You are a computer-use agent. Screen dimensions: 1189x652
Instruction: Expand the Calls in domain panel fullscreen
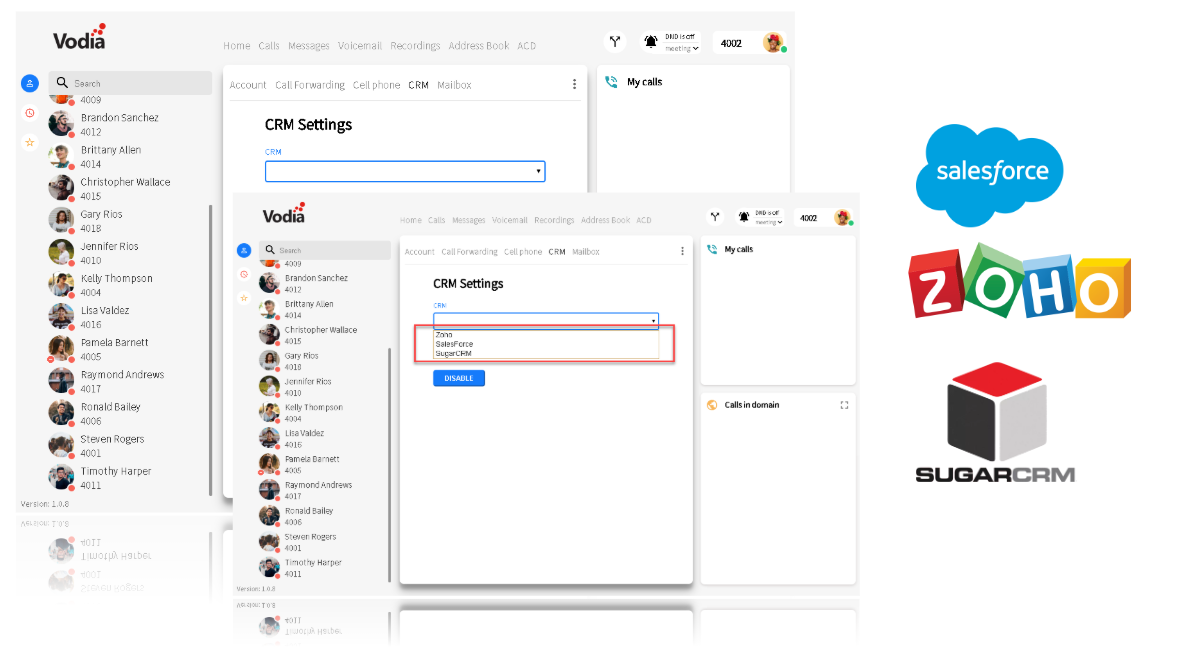coord(844,405)
